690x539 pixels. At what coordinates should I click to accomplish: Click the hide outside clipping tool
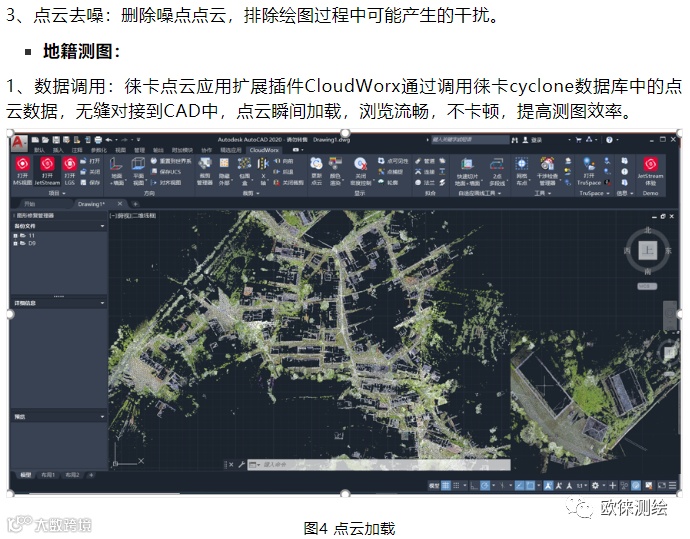[224, 170]
